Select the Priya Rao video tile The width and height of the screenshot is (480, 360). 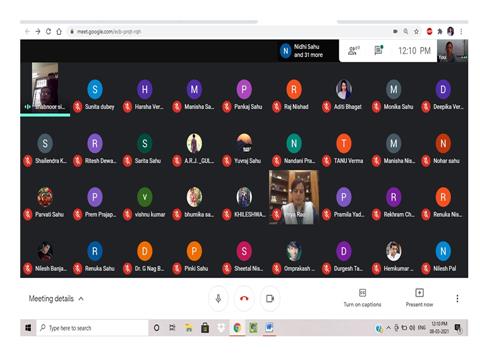pos(294,197)
